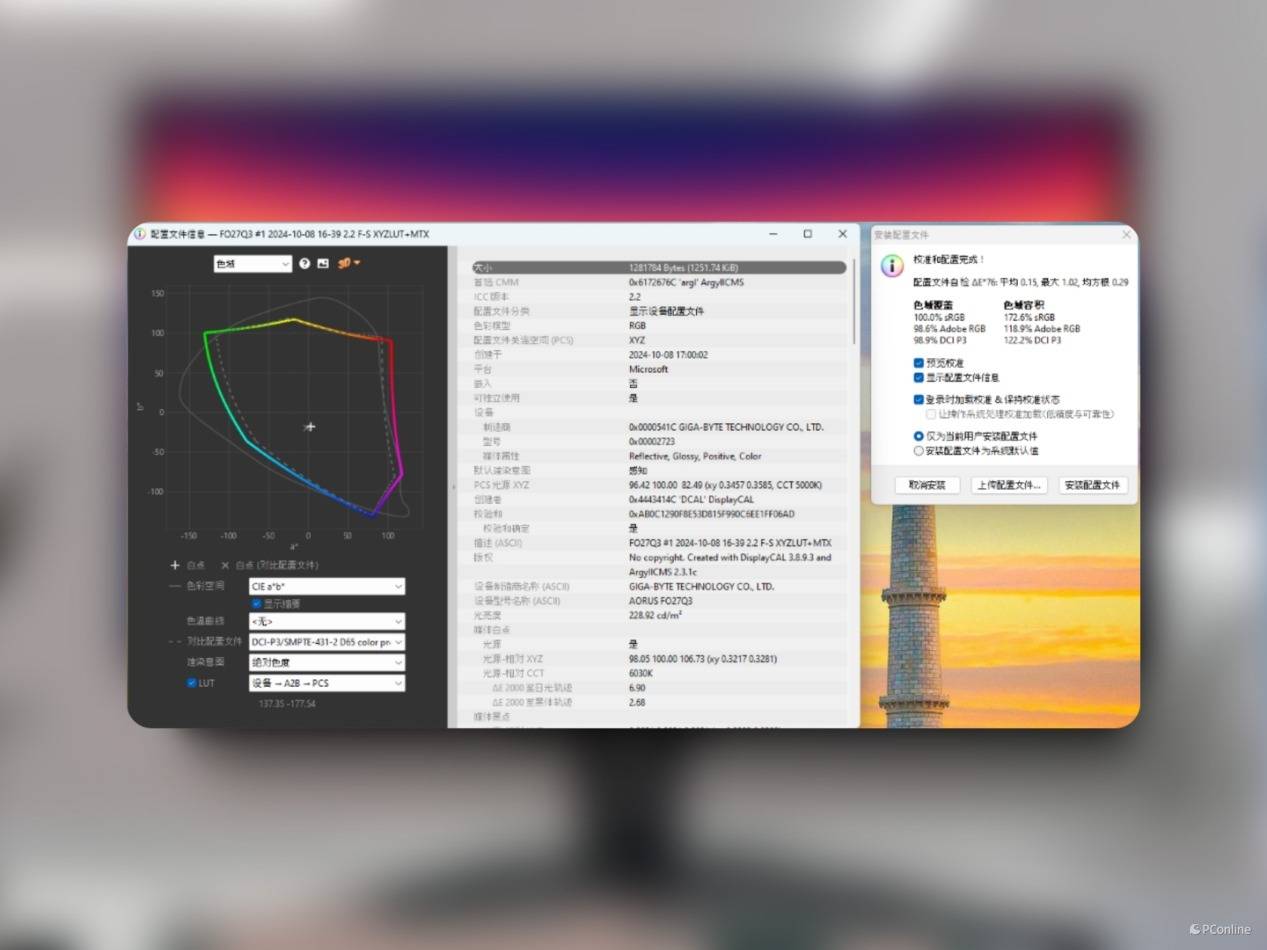The height and width of the screenshot is (950, 1267).
Task: Open the DCI-P3 comparison profile dropdown
Action: (326, 642)
